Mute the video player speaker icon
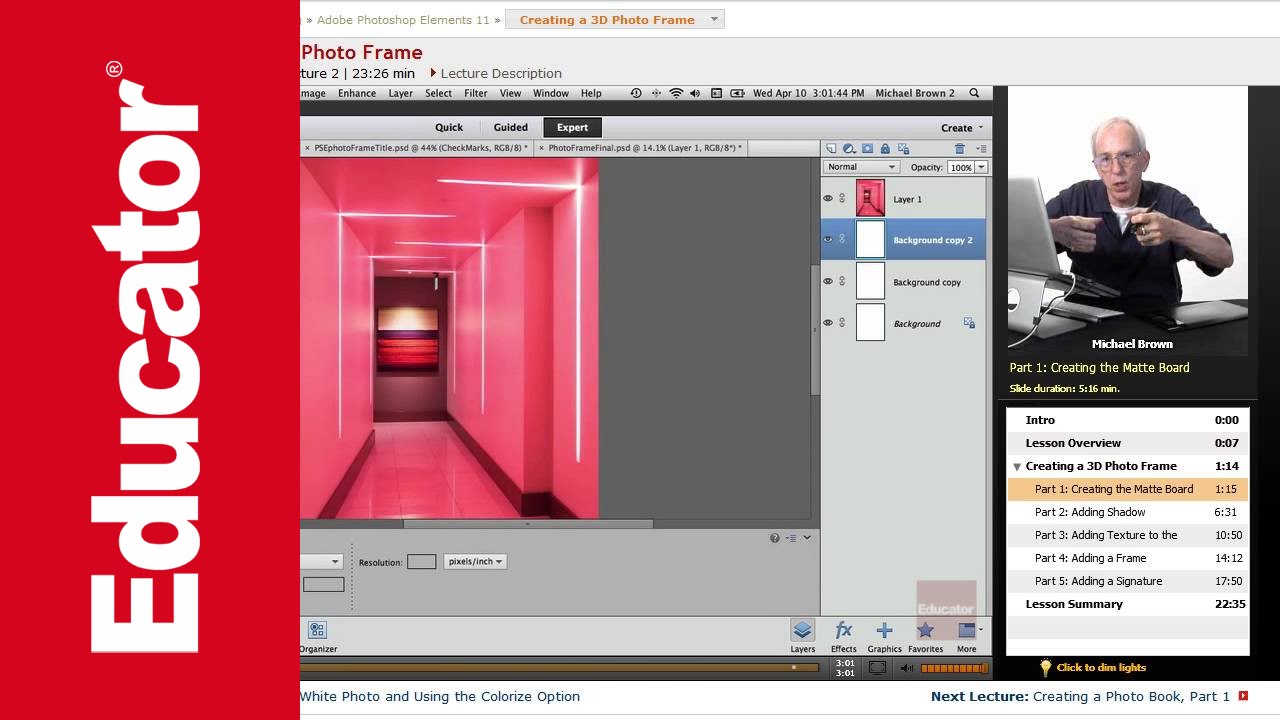The width and height of the screenshot is (1280, 720). (x=906, y=668)
